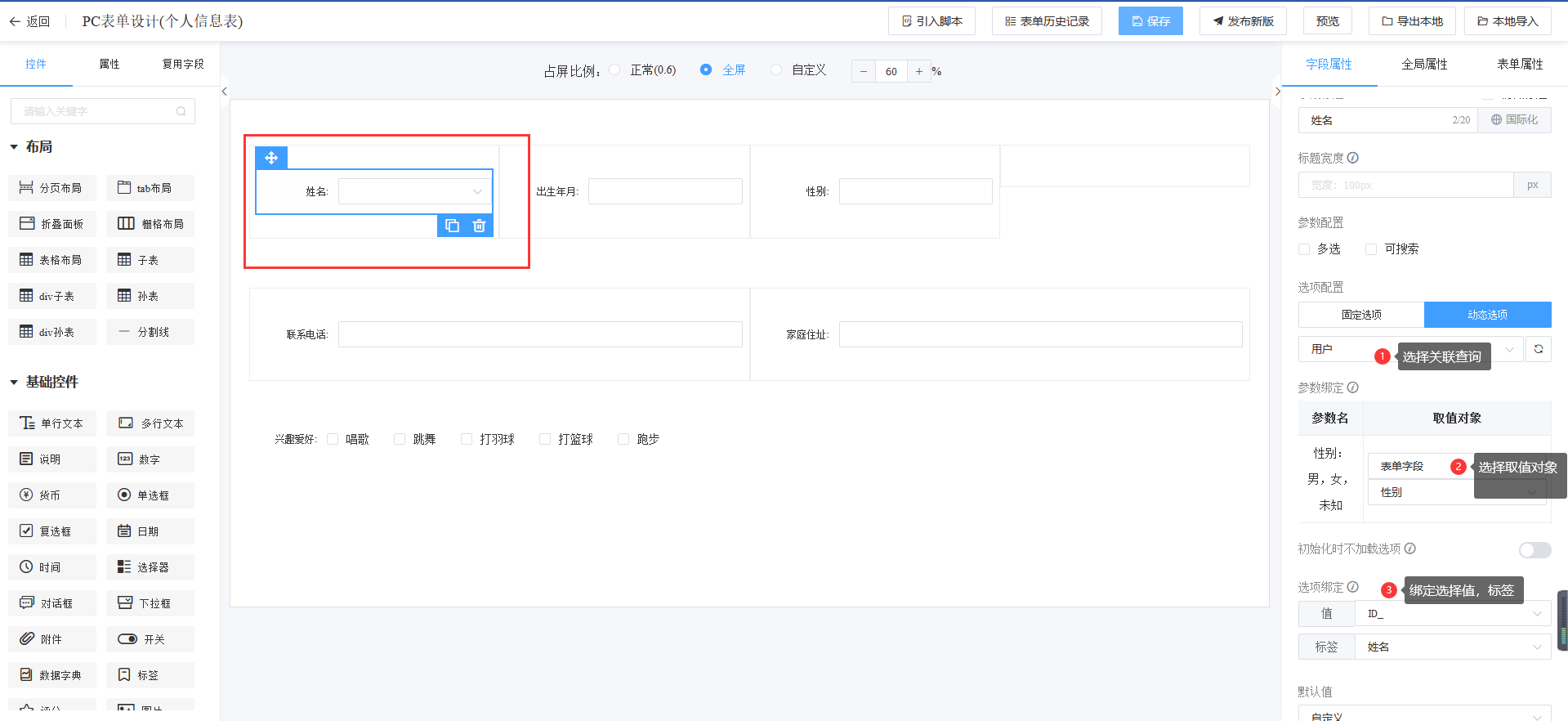Open 表单历史记录
The height and width of the screenshot is (721, 1568).
1047,21
